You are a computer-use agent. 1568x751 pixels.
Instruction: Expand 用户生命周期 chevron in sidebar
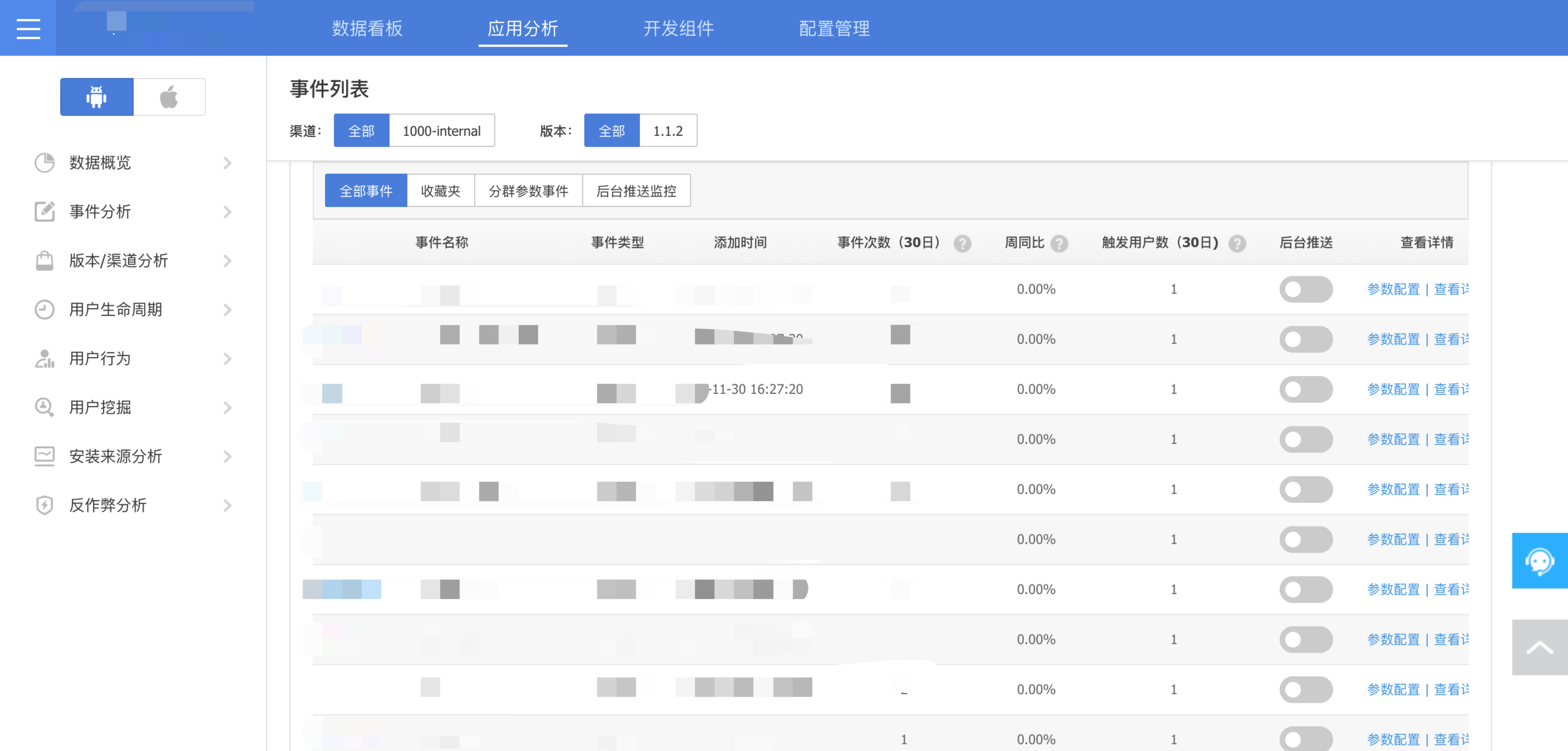tap(227, 310)
